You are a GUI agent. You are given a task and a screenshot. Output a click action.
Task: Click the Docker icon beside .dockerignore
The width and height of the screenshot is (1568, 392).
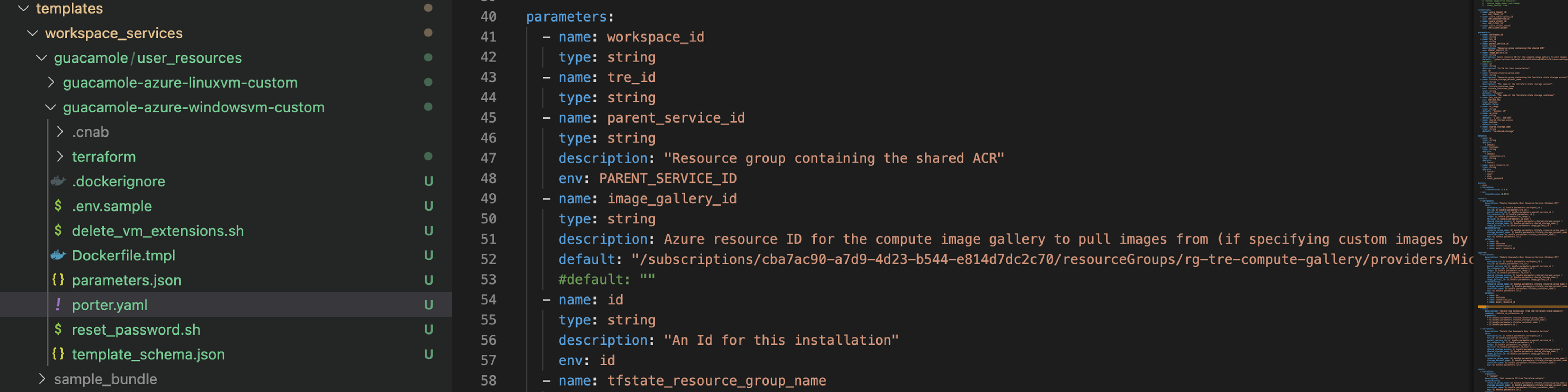[x=58, y=181]
